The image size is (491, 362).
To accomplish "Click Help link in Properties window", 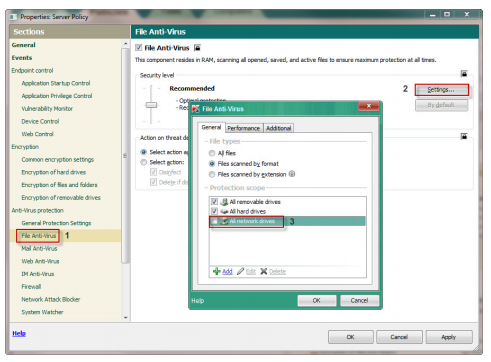I will point(19,333).
